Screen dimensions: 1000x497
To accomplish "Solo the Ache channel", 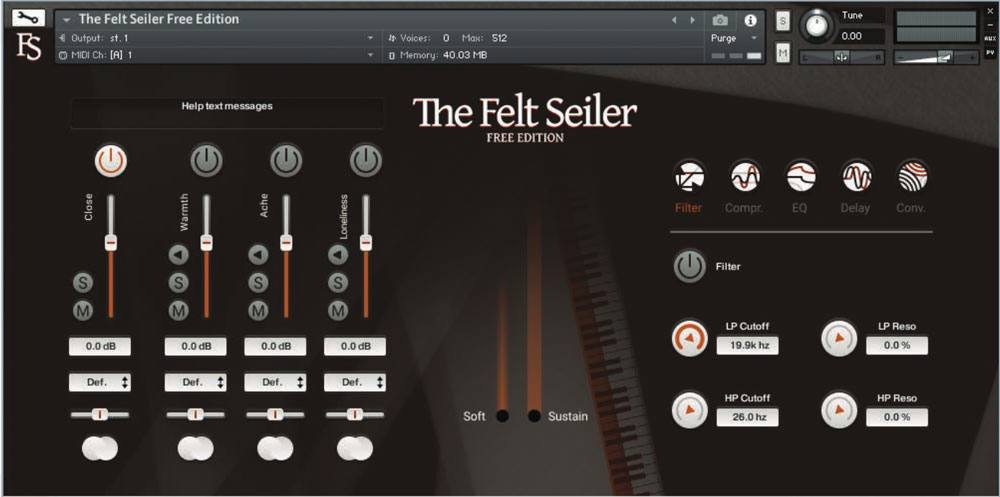I will (258, 283).
